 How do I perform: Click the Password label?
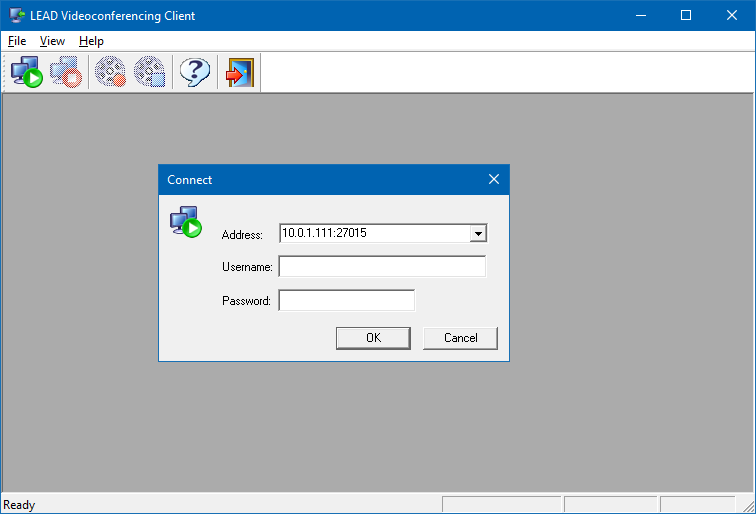246,301
